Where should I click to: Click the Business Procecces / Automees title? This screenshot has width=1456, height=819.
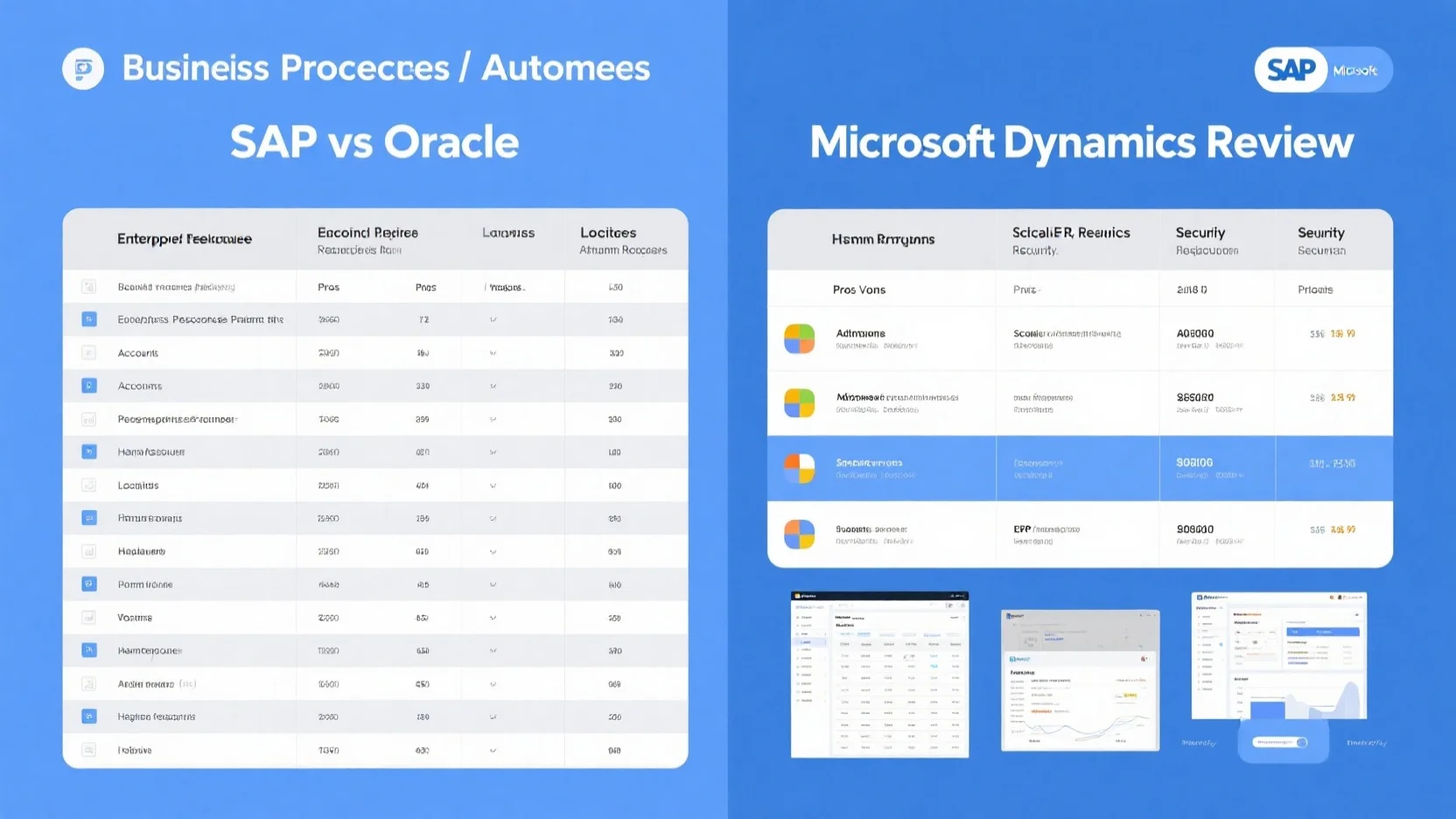pyautogui.click(x=386, y=68)
